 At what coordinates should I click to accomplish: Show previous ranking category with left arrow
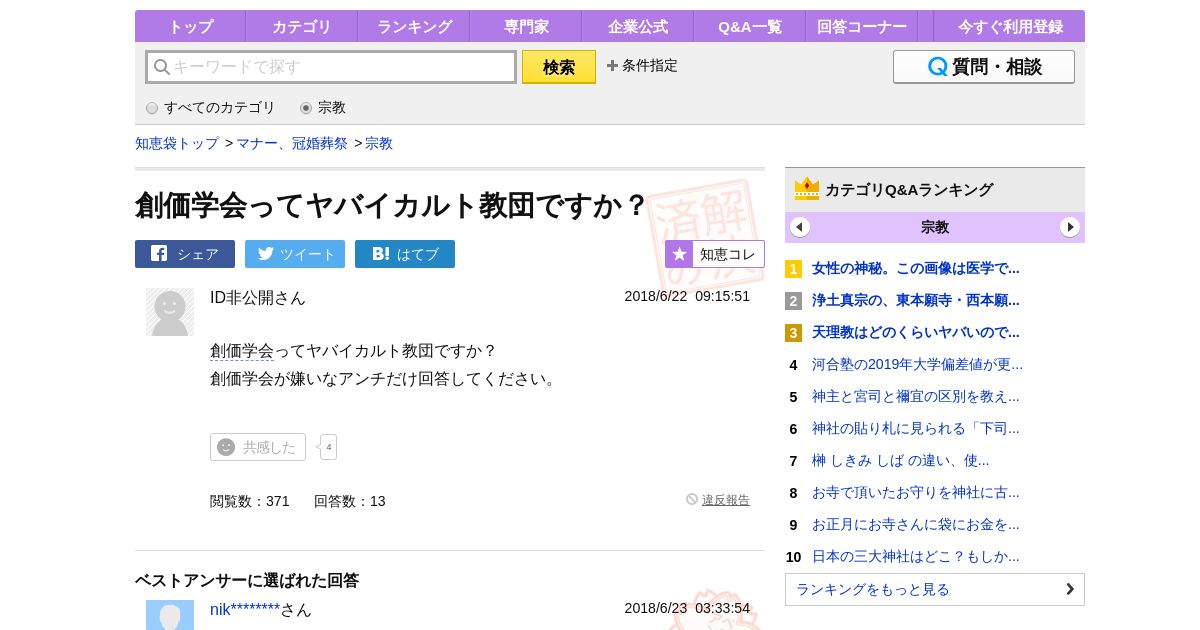pos(800,227)
